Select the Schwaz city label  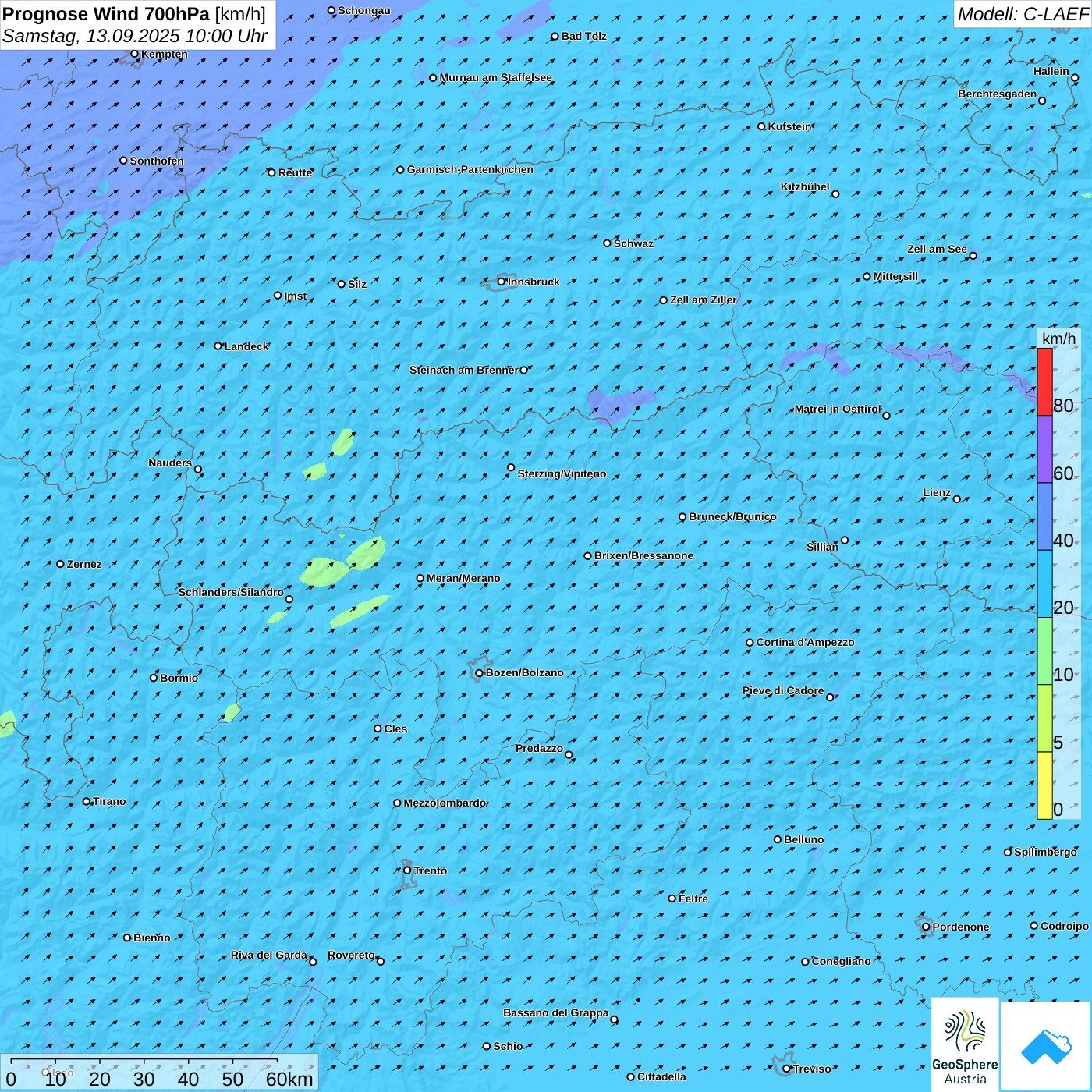[x=633, y=243]
